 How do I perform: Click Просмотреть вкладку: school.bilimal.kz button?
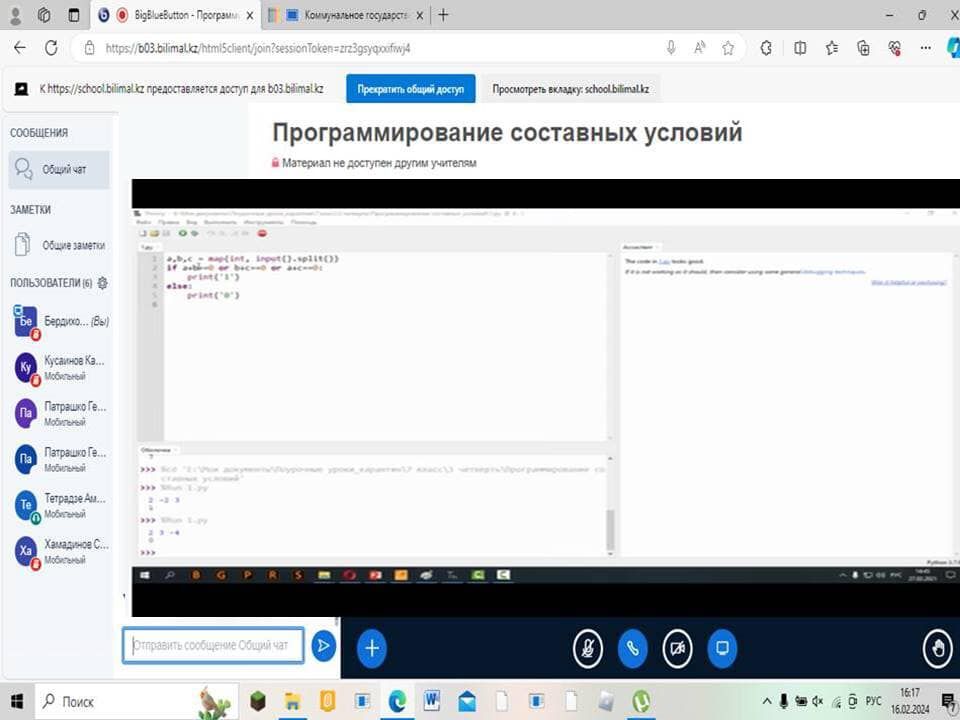point(570,89)
